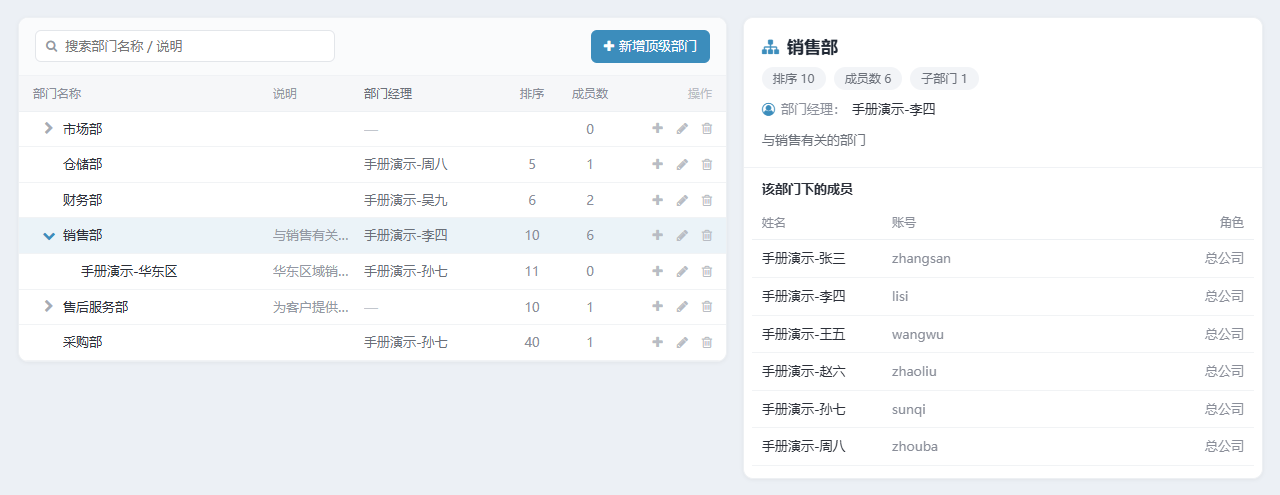Click the 成员数 6 badge
This screenshot has width=1280, height=495.
868,79
